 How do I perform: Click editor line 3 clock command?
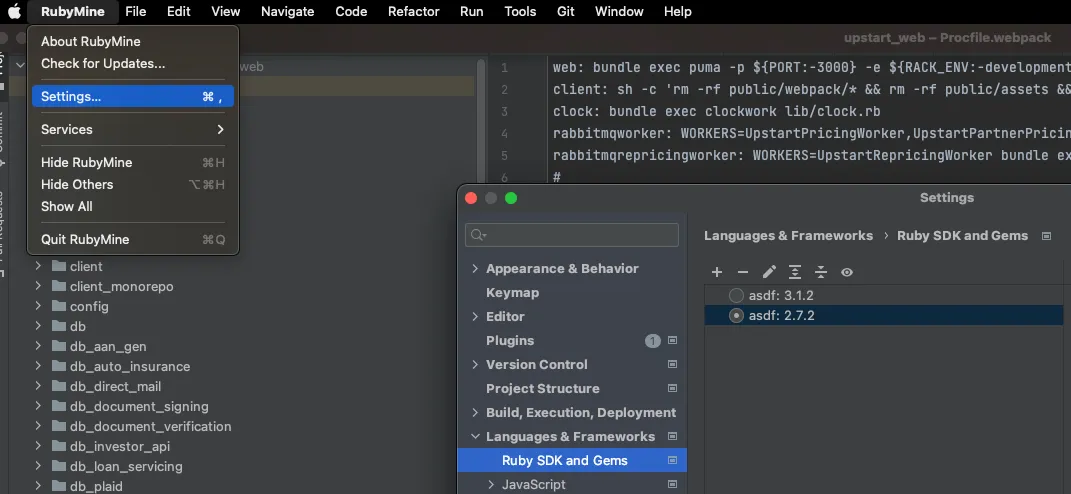point(717,111)
